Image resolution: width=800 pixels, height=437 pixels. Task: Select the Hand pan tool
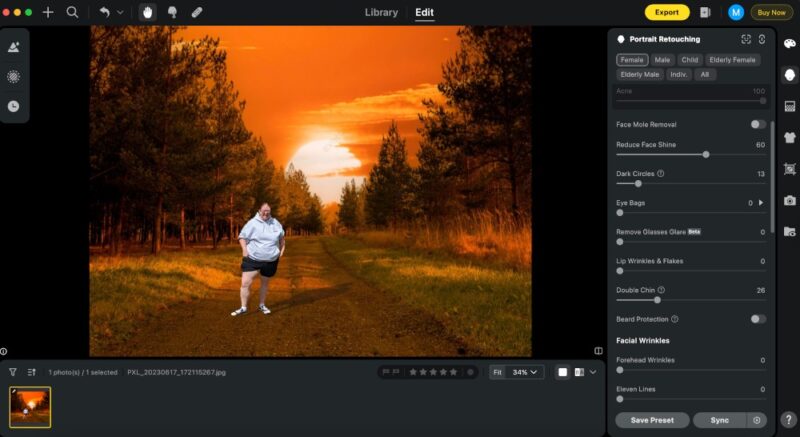(x=148, y=12)
